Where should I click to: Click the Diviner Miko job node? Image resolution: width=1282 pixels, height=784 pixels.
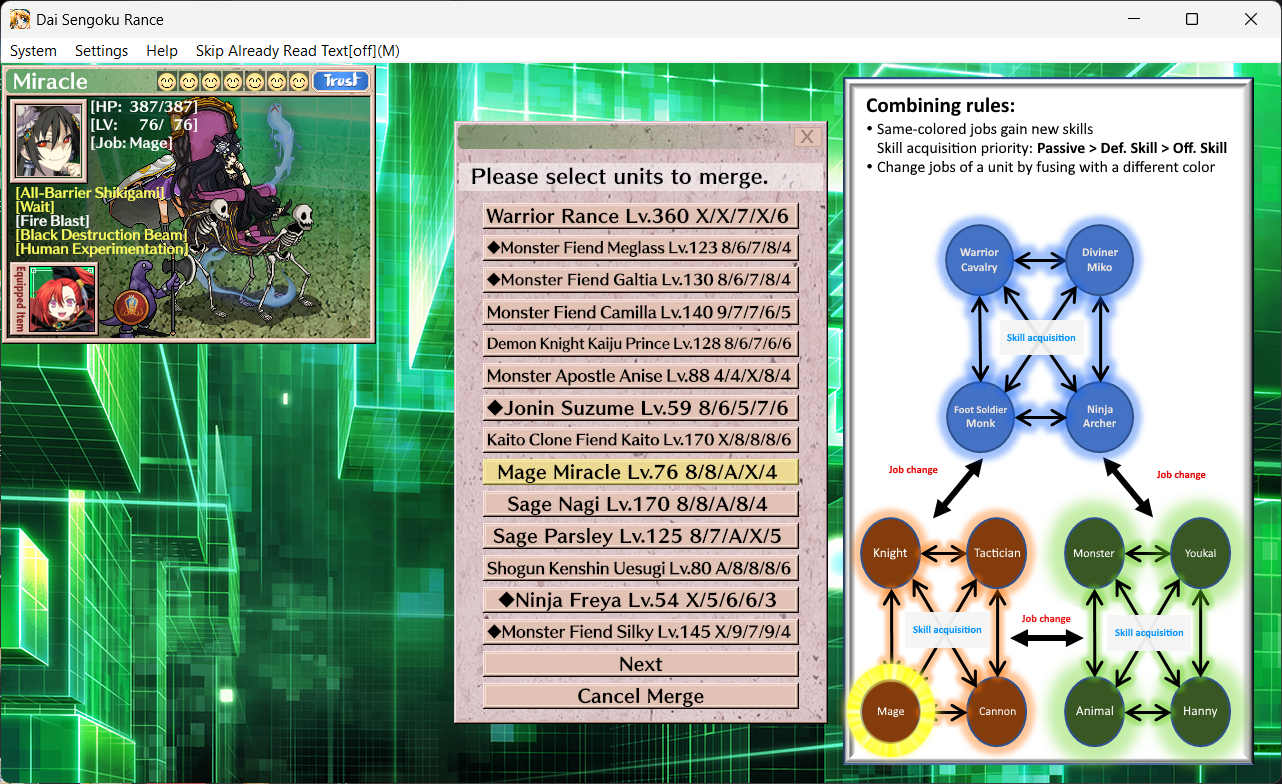(x=1099, y=260)
